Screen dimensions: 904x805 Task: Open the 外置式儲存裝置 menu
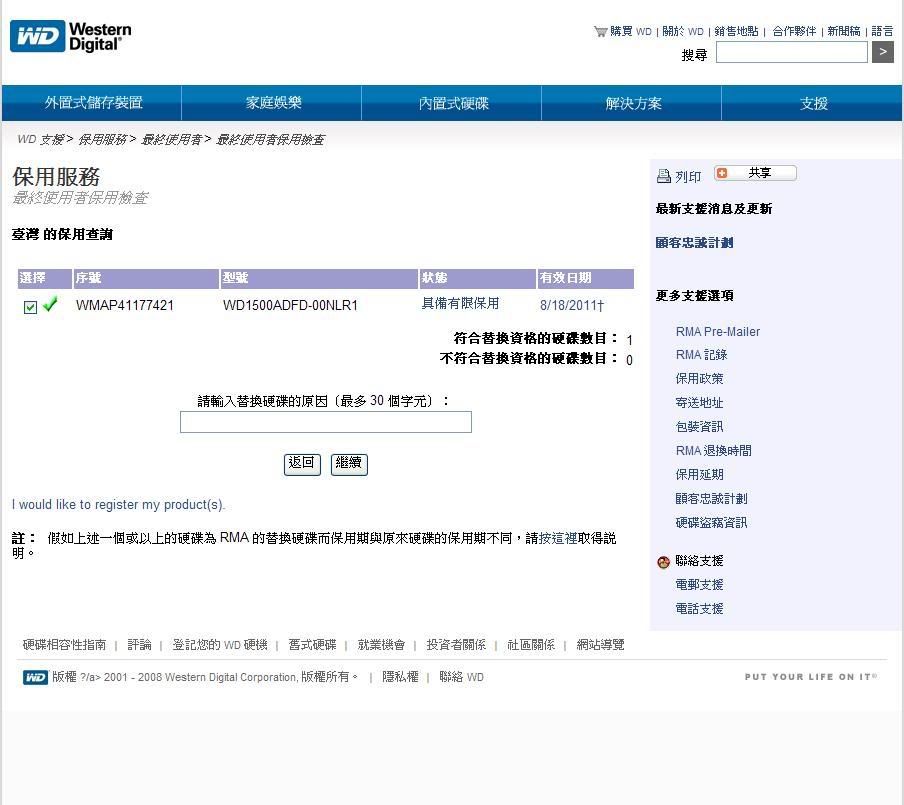[x=93, y=103]
